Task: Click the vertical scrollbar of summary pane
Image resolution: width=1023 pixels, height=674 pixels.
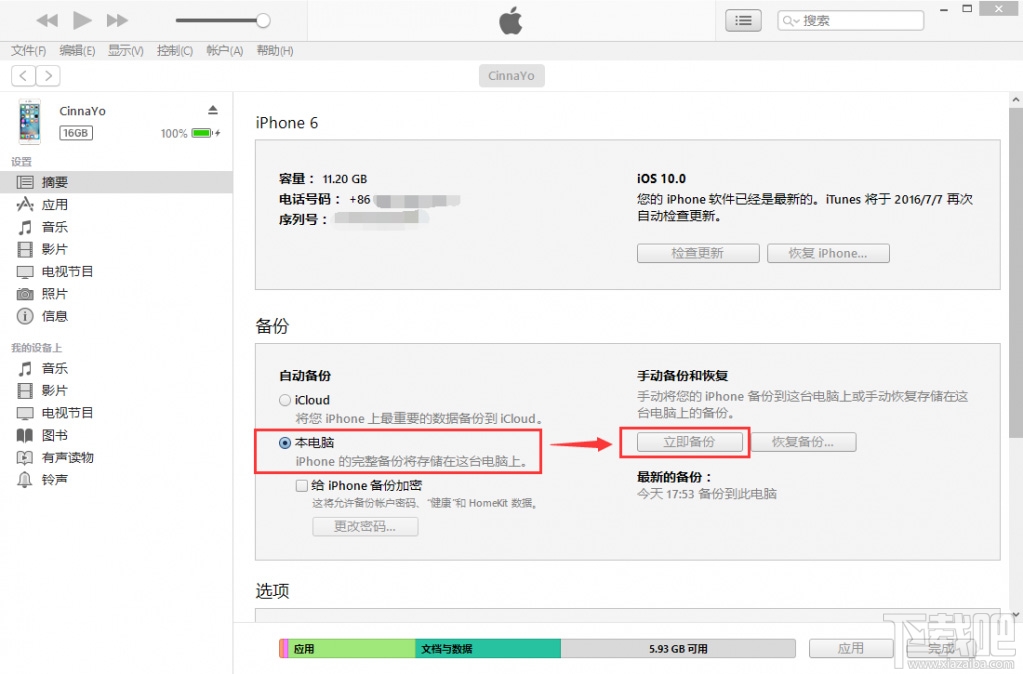Action: pos(1016,274)
